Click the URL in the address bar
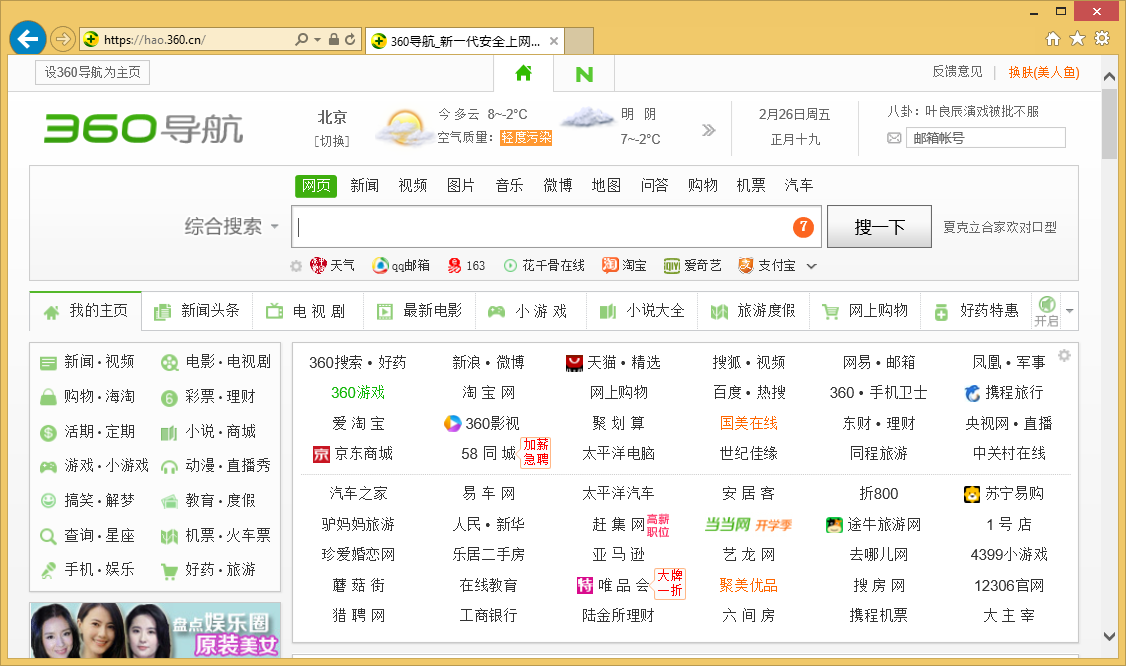 154,40
